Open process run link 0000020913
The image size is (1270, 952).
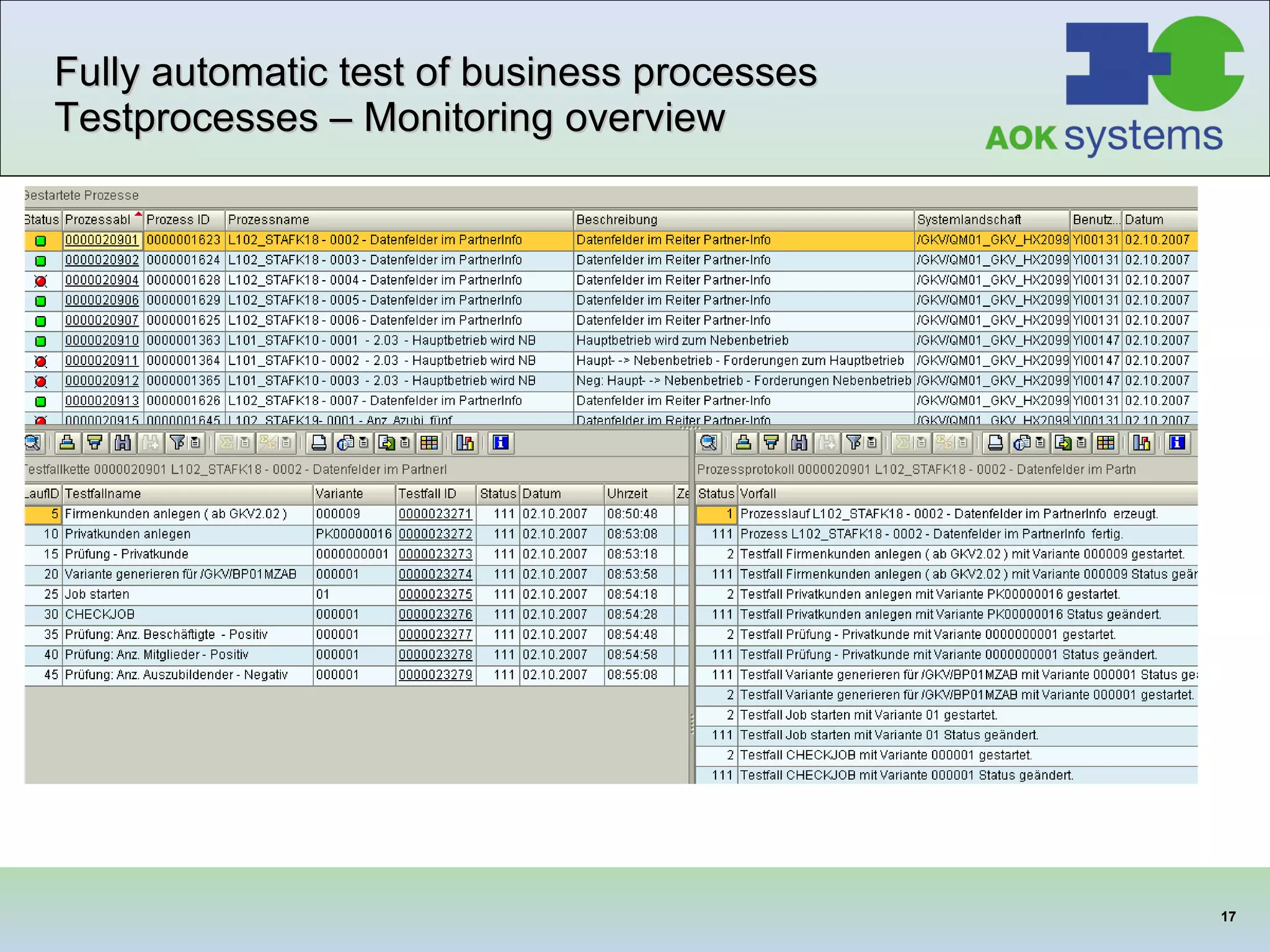click(x=102, y=400)
